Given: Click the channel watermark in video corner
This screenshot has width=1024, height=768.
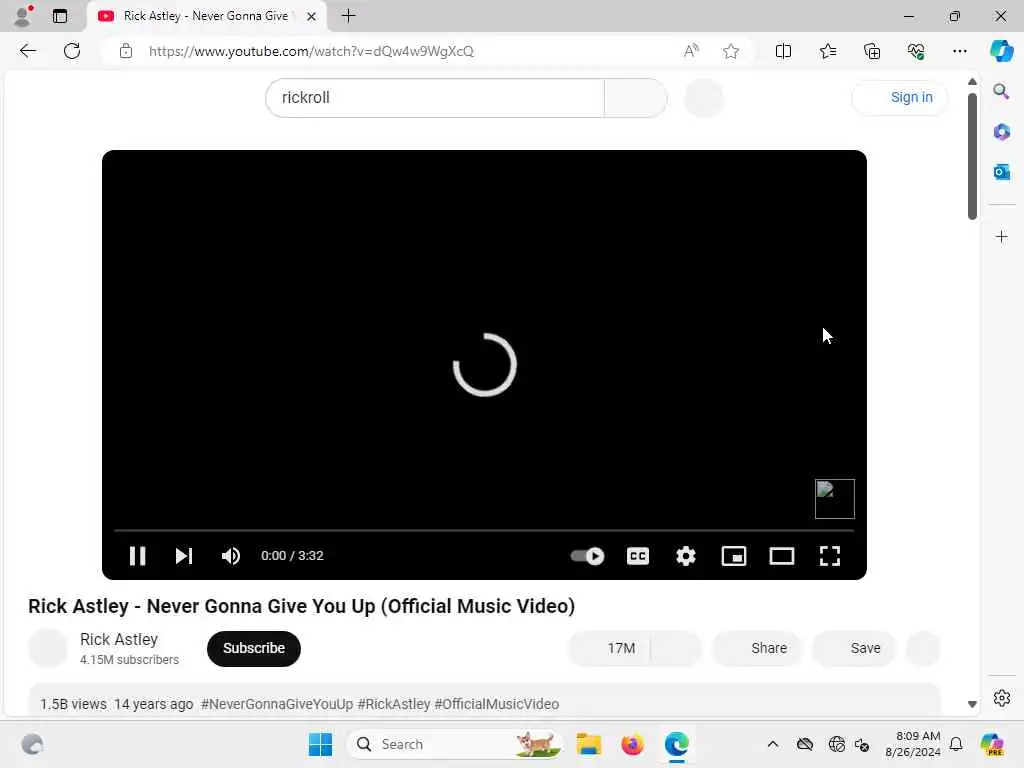Looking at the screenshot, I should [835, 499].
